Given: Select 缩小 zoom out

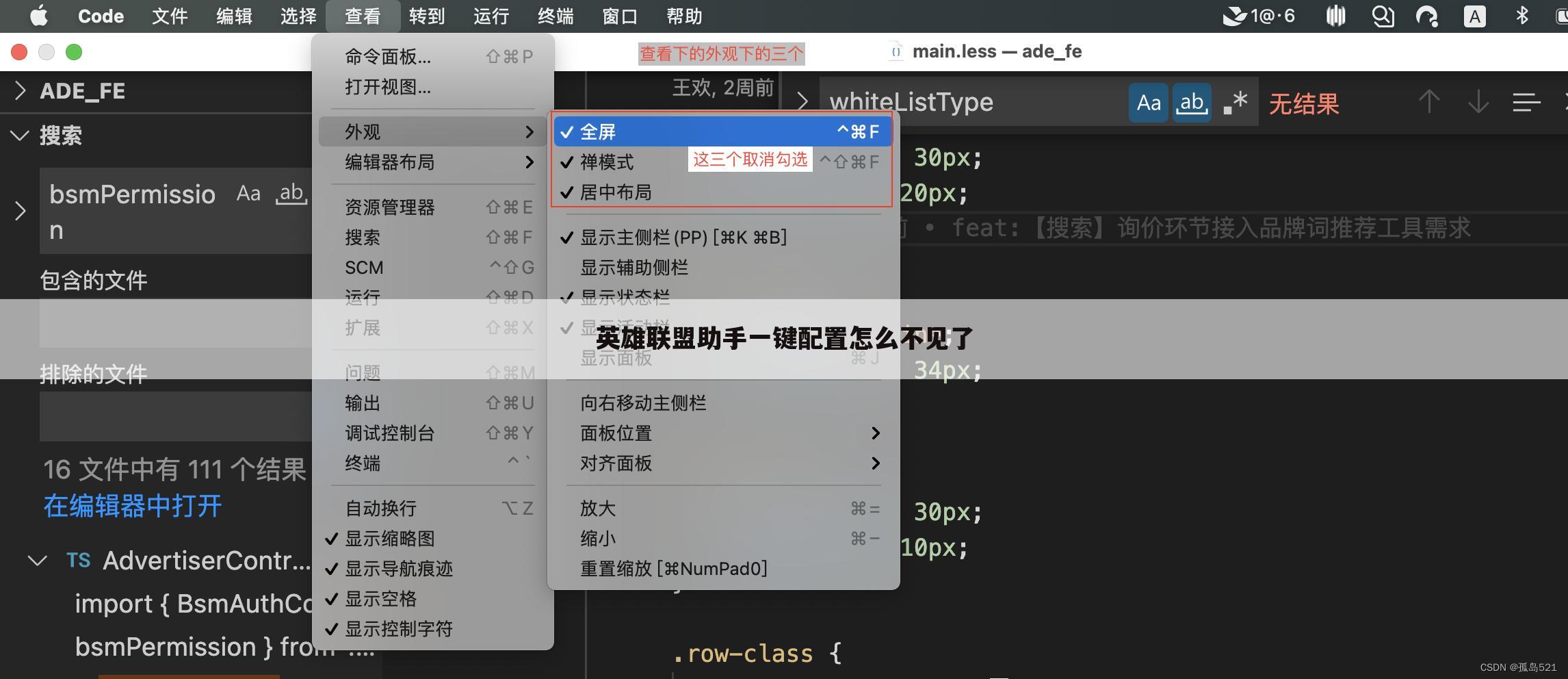Looking at the screenshot, I should pyautogui.click(x=723, y=538).
